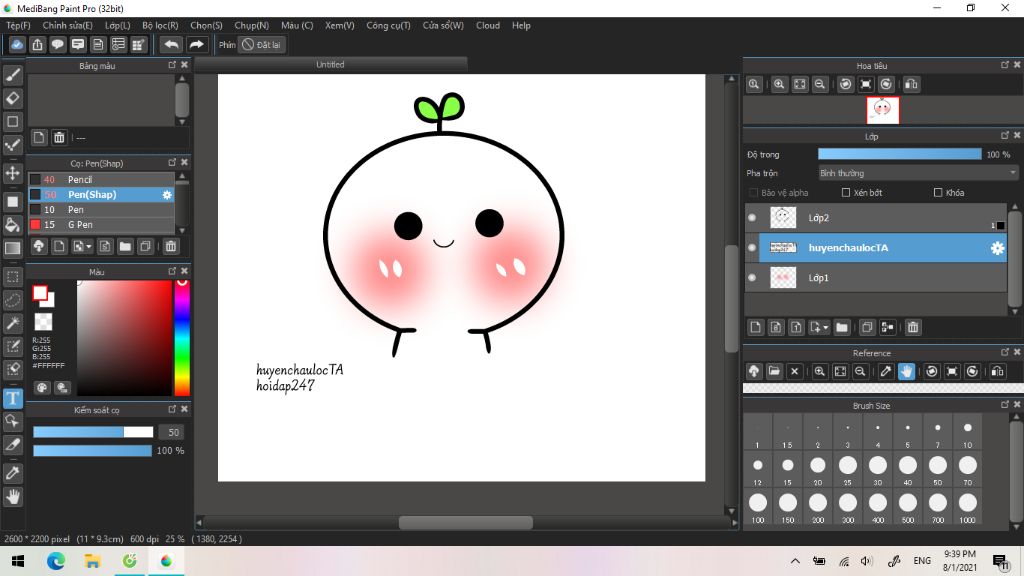Image resolution: width=1024 pixels, height=576 pixels.
Task: Click the Undo arrow in toolbar
Action: pyautogui.click(x=171, y=44)
